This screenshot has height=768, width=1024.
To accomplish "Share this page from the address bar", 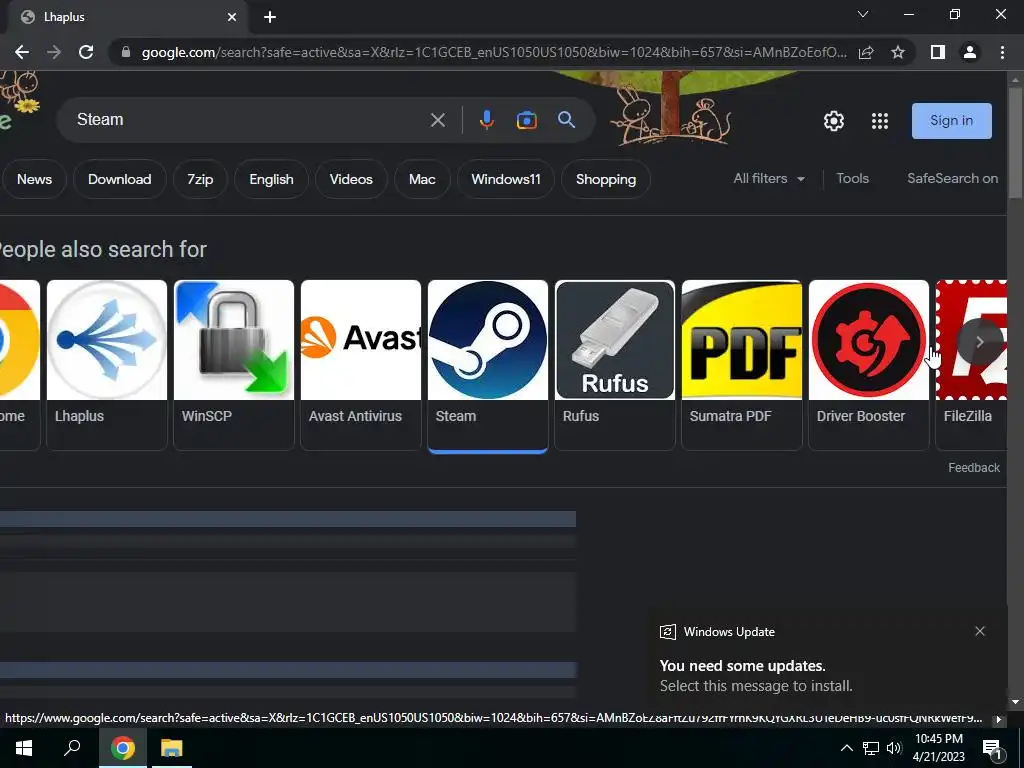I will (x=866, y=52).
